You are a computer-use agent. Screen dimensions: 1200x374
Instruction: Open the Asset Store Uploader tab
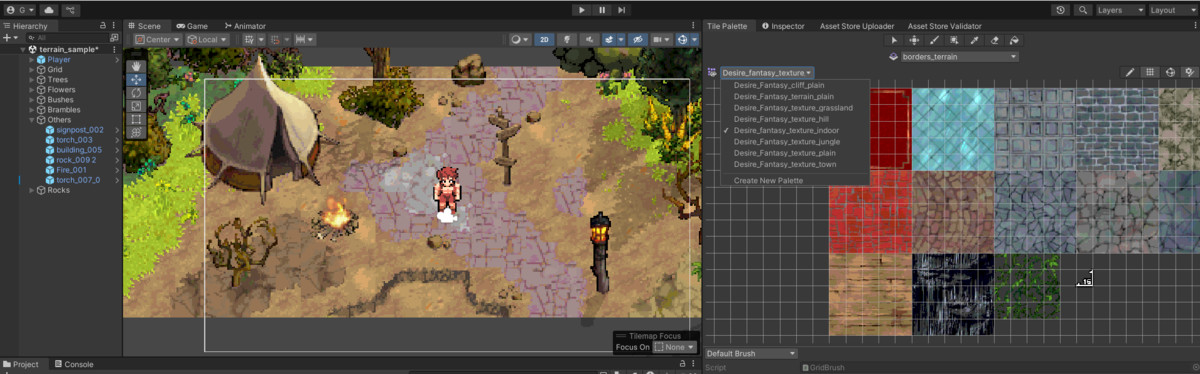pyautogui.click(x=856, y=25)
